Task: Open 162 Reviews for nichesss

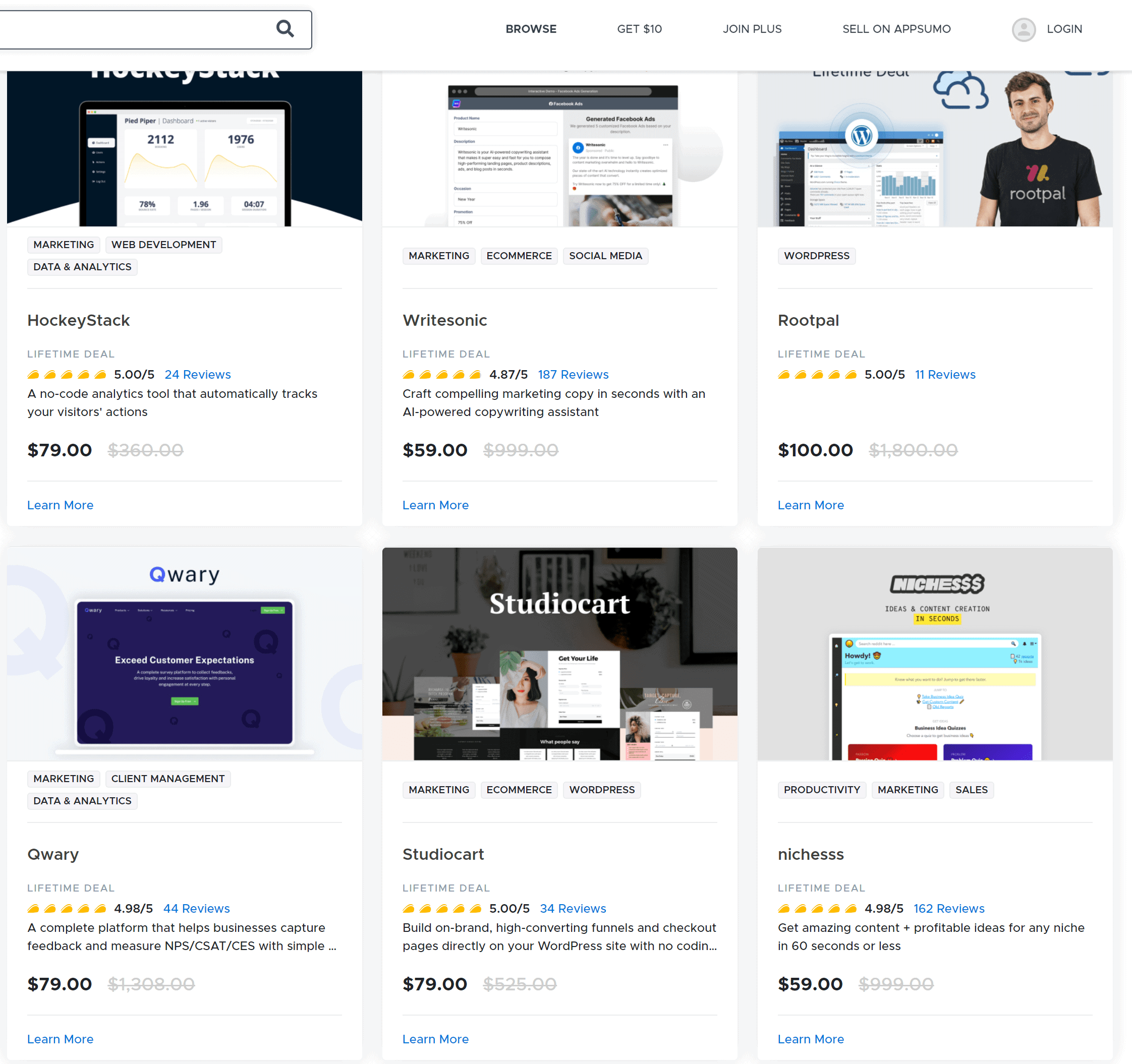Action: [x=949, y=909]
